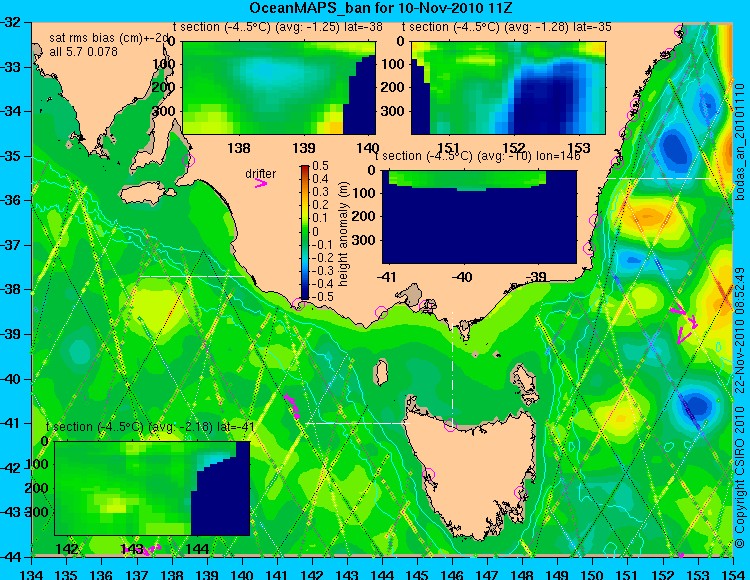Click the 'drifter' legend label
The image size is (750, 580).
261,174
